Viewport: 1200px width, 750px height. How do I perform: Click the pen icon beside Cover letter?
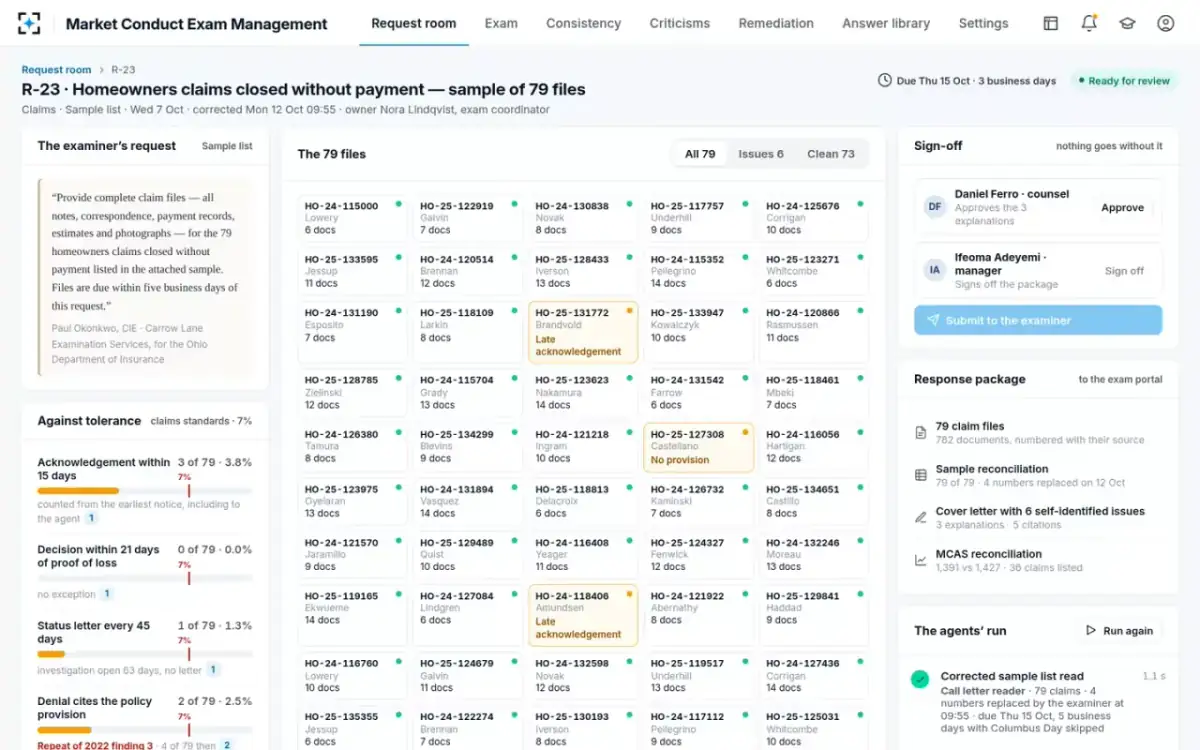921,518
